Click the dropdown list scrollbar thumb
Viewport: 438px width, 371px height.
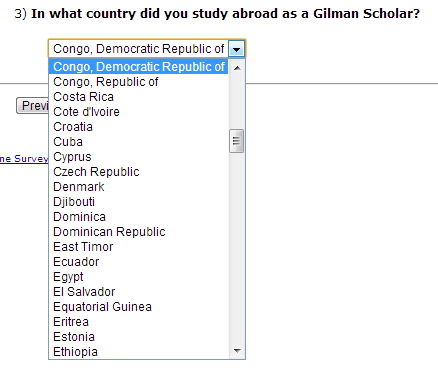(x=237, y=141)
